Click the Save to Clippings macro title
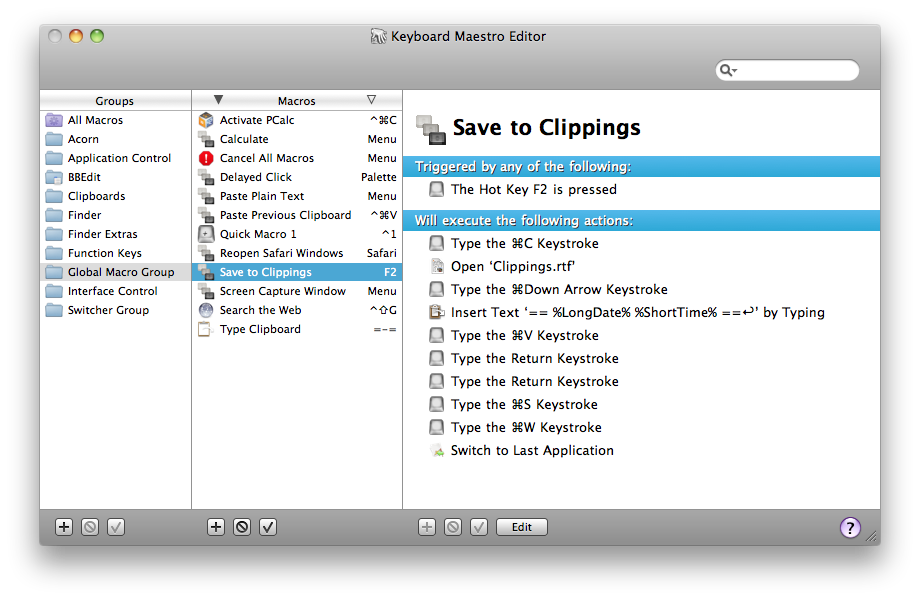This screenshot has height=600, width=920. click(546, 127)
